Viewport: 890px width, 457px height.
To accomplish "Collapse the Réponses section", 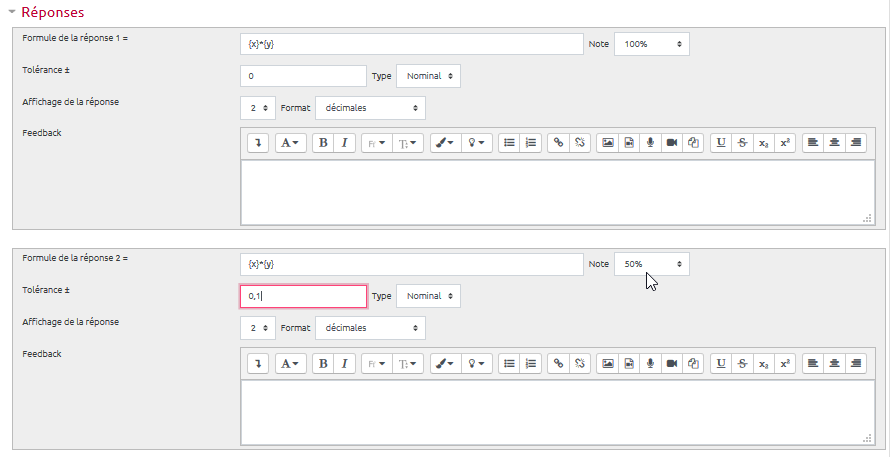I will 13,13.
